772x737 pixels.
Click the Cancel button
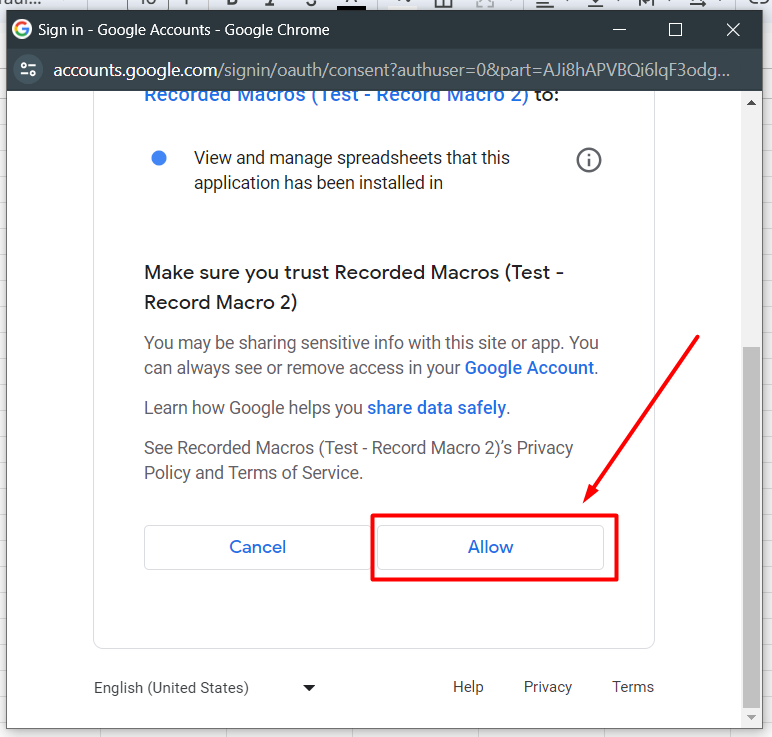[257, 547]
